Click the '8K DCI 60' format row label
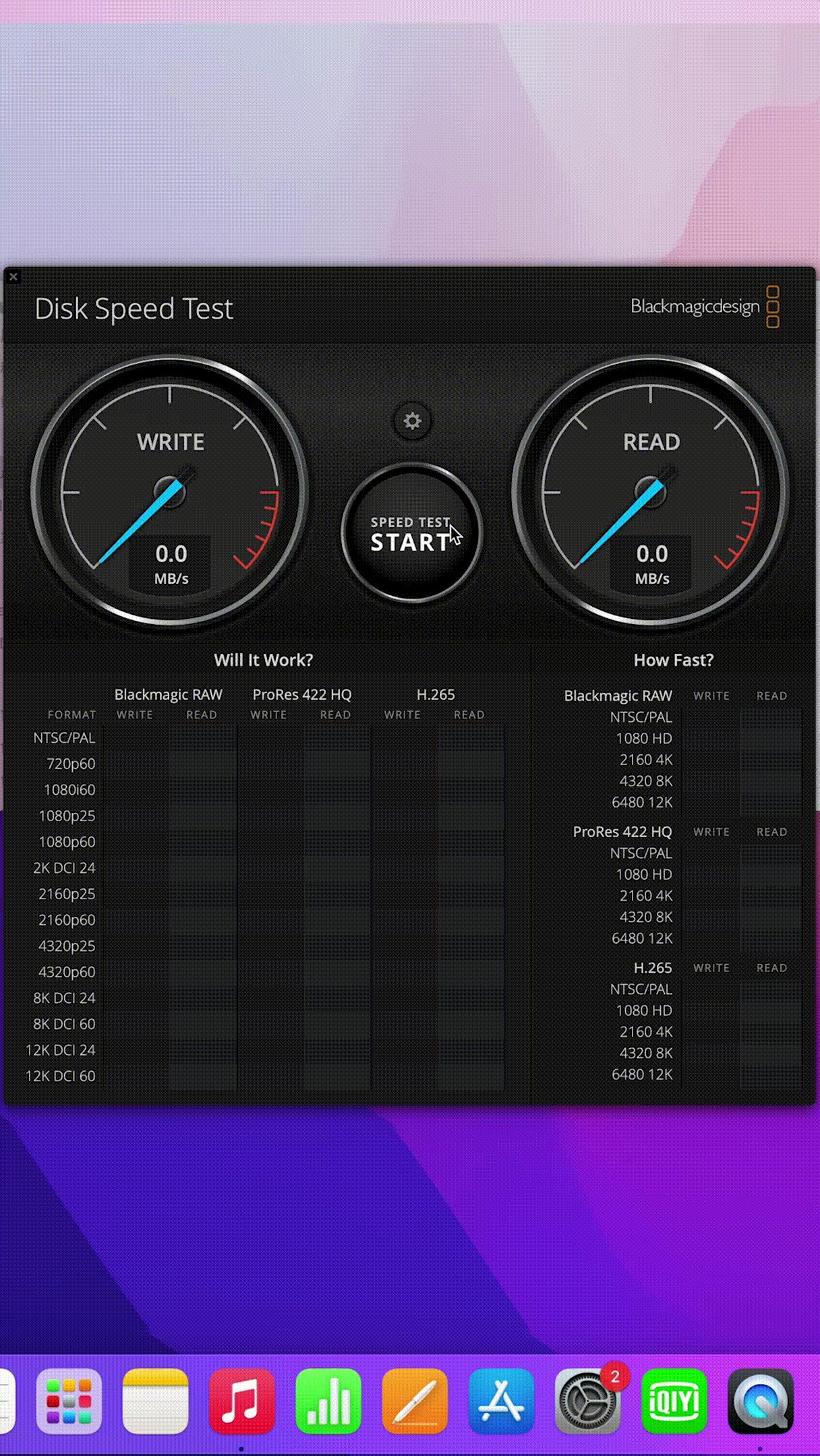Image resolution: width=820 pixels, height=1456 pixels. (64, 1024)
